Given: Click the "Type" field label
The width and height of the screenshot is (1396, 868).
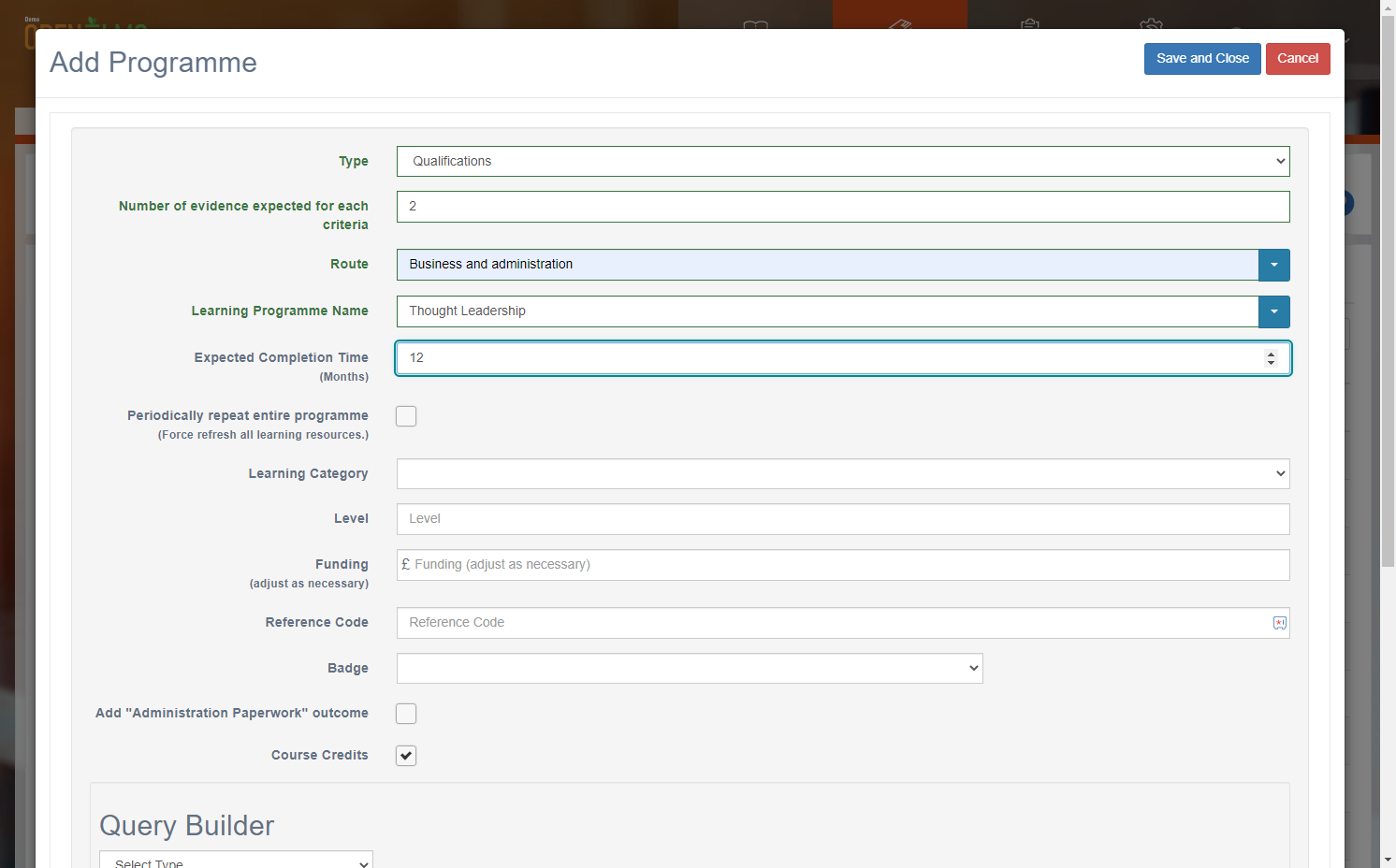Looking at the screenshot, I should (354, 161).
